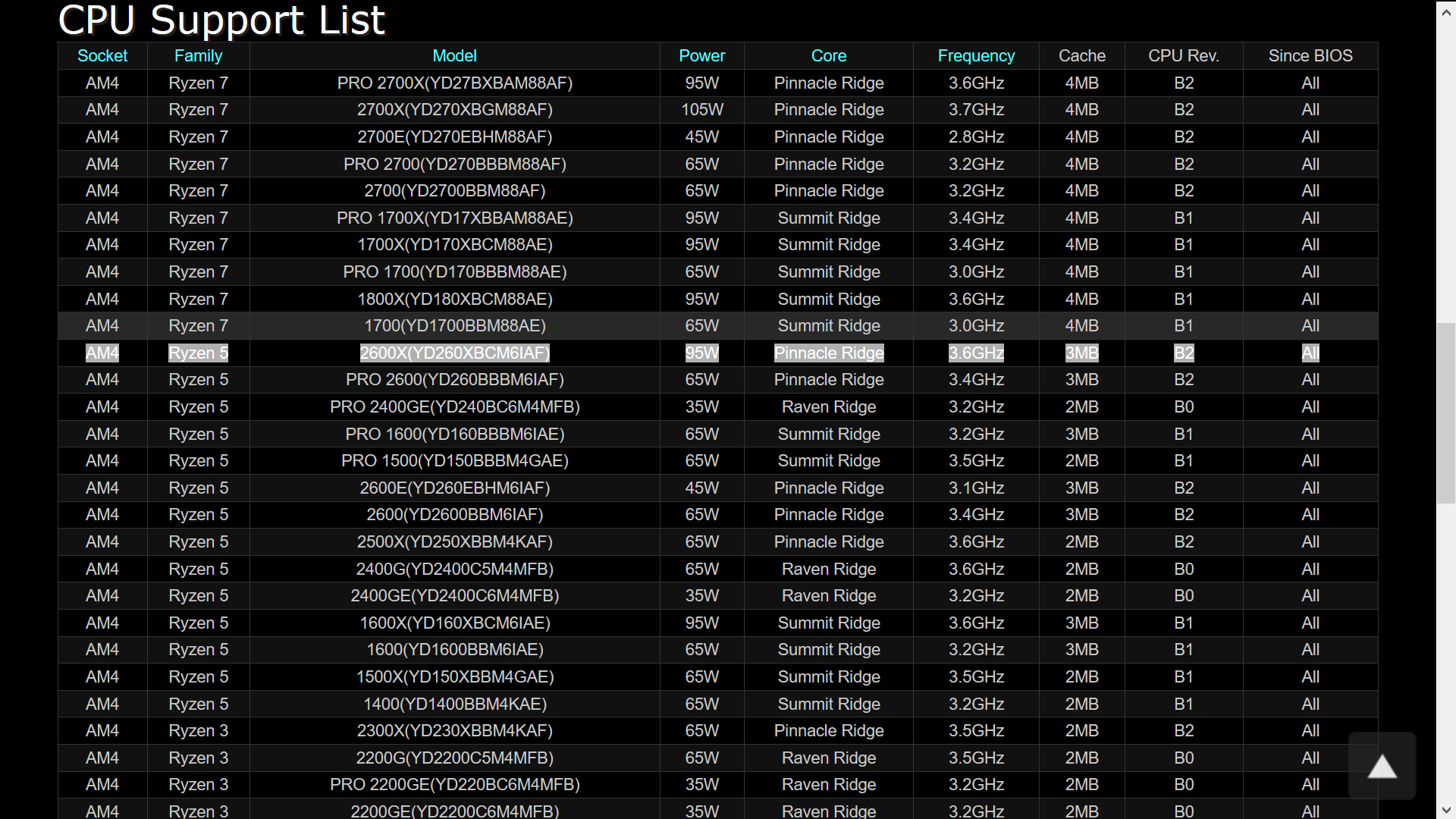Click the 105W power cell for 2700X
This screenshot has height=819, width=1456.
(701, 110)
